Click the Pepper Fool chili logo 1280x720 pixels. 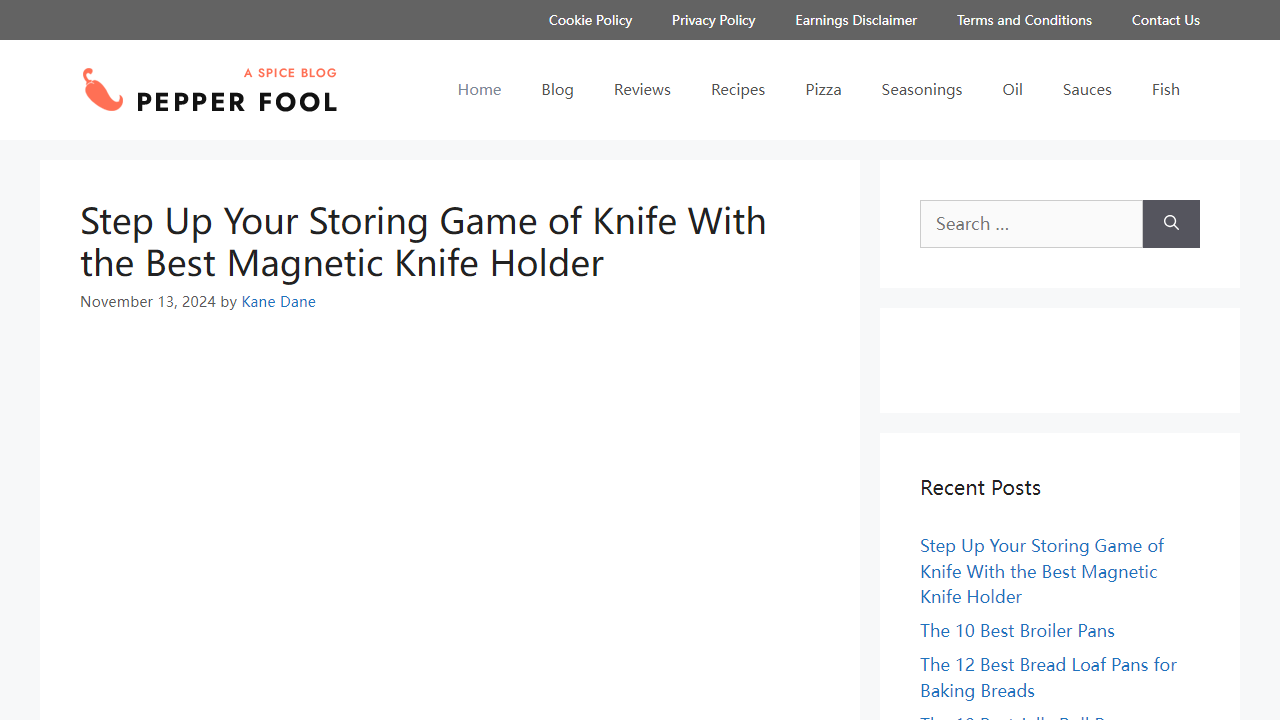[x=209, y=90]
